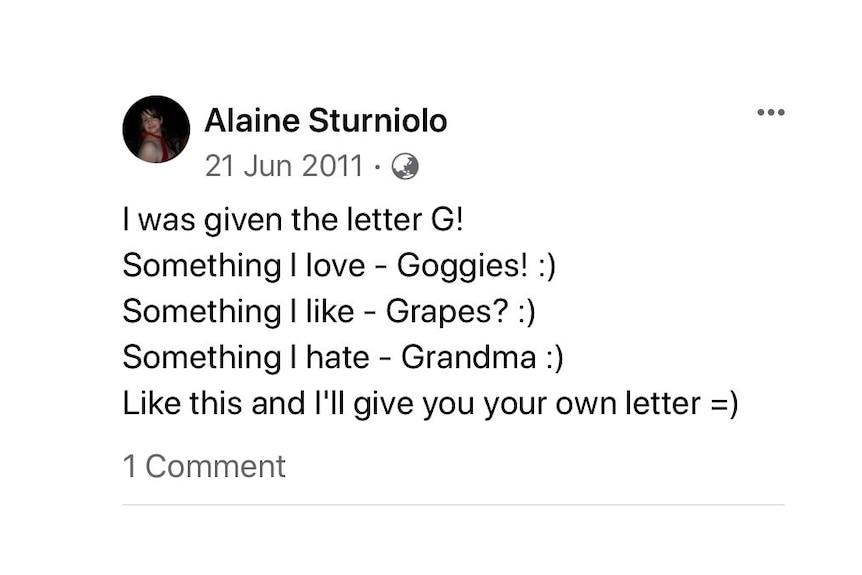Select the line 'I was given the letter G!'
The width and height of the screenshot is (862, 575).
pos(293,220)
